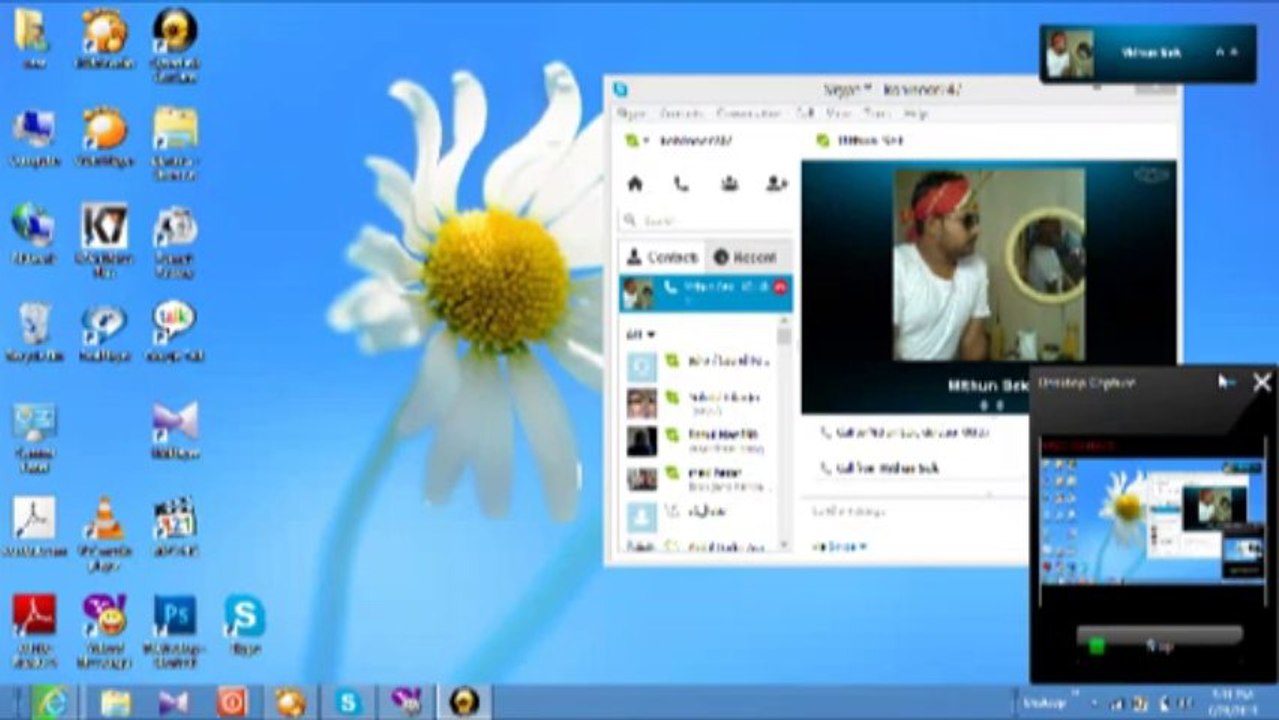The width and height of the screenshot is (1279, 720).
Task: Select the first contact in the list
Action: (x=700, y=365)
